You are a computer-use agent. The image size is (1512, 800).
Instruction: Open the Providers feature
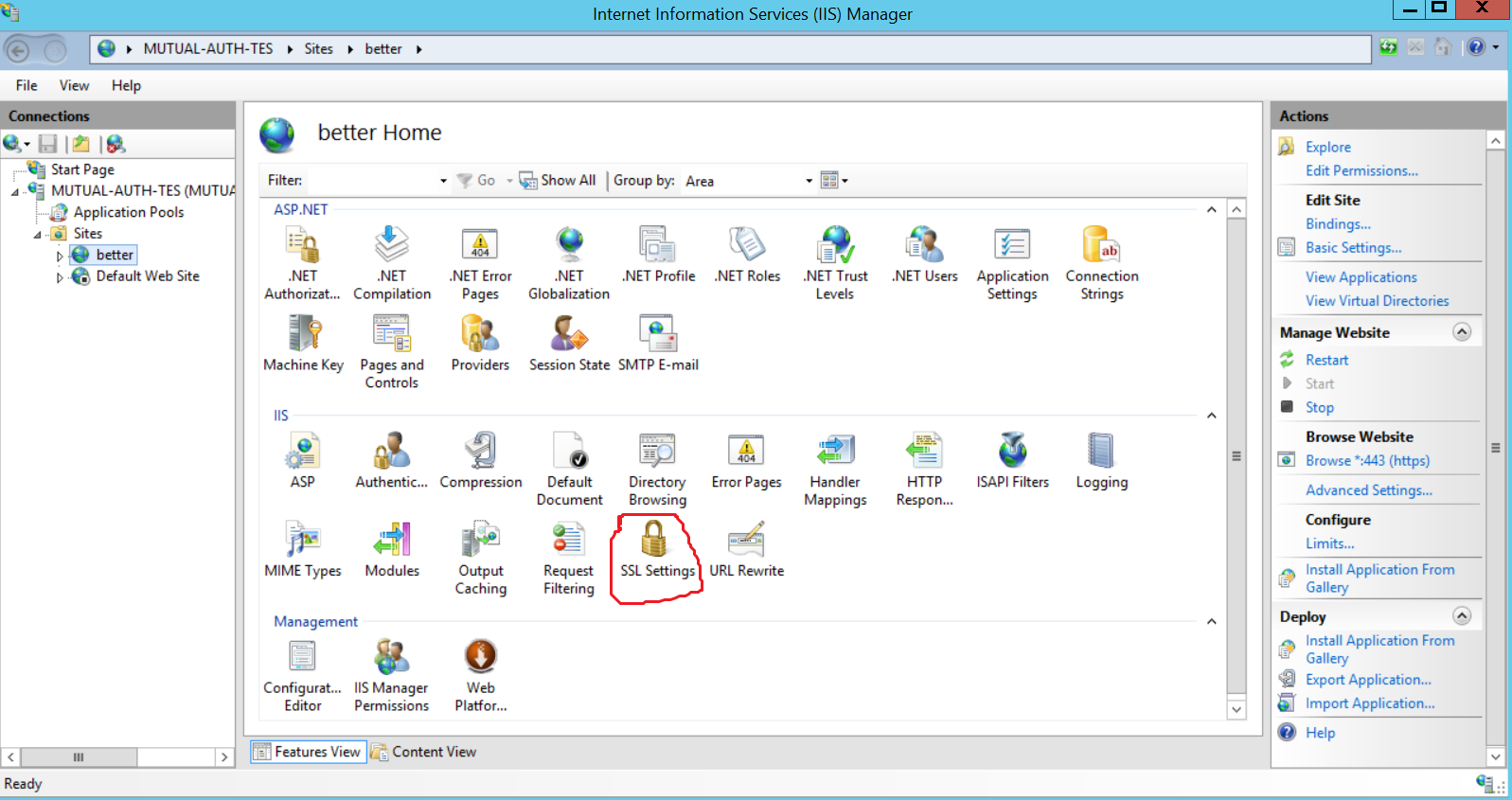click(480, 344)
